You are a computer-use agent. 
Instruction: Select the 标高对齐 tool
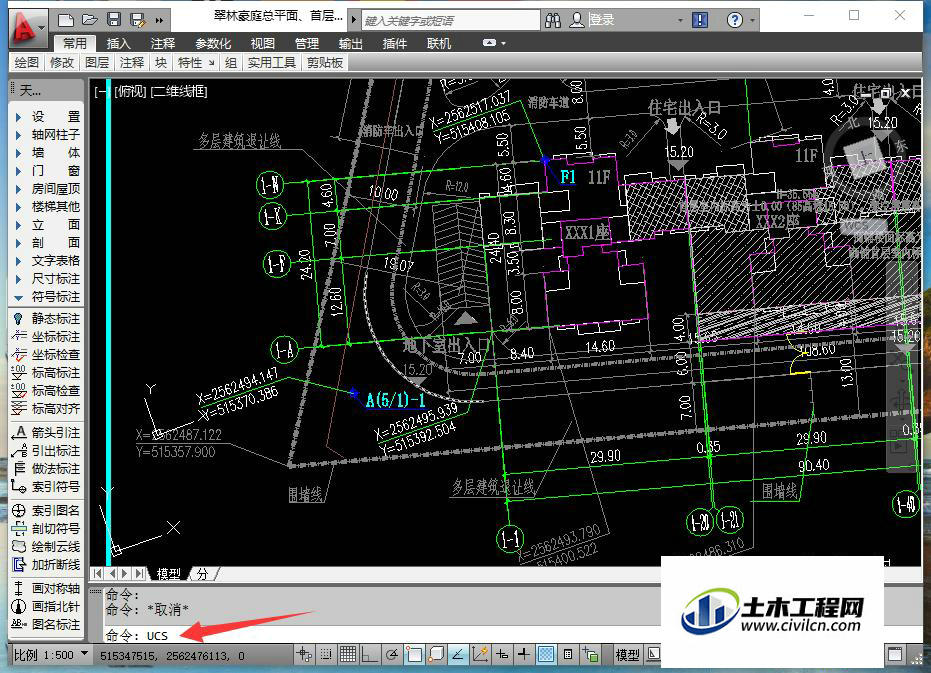(x=47, y=409)
